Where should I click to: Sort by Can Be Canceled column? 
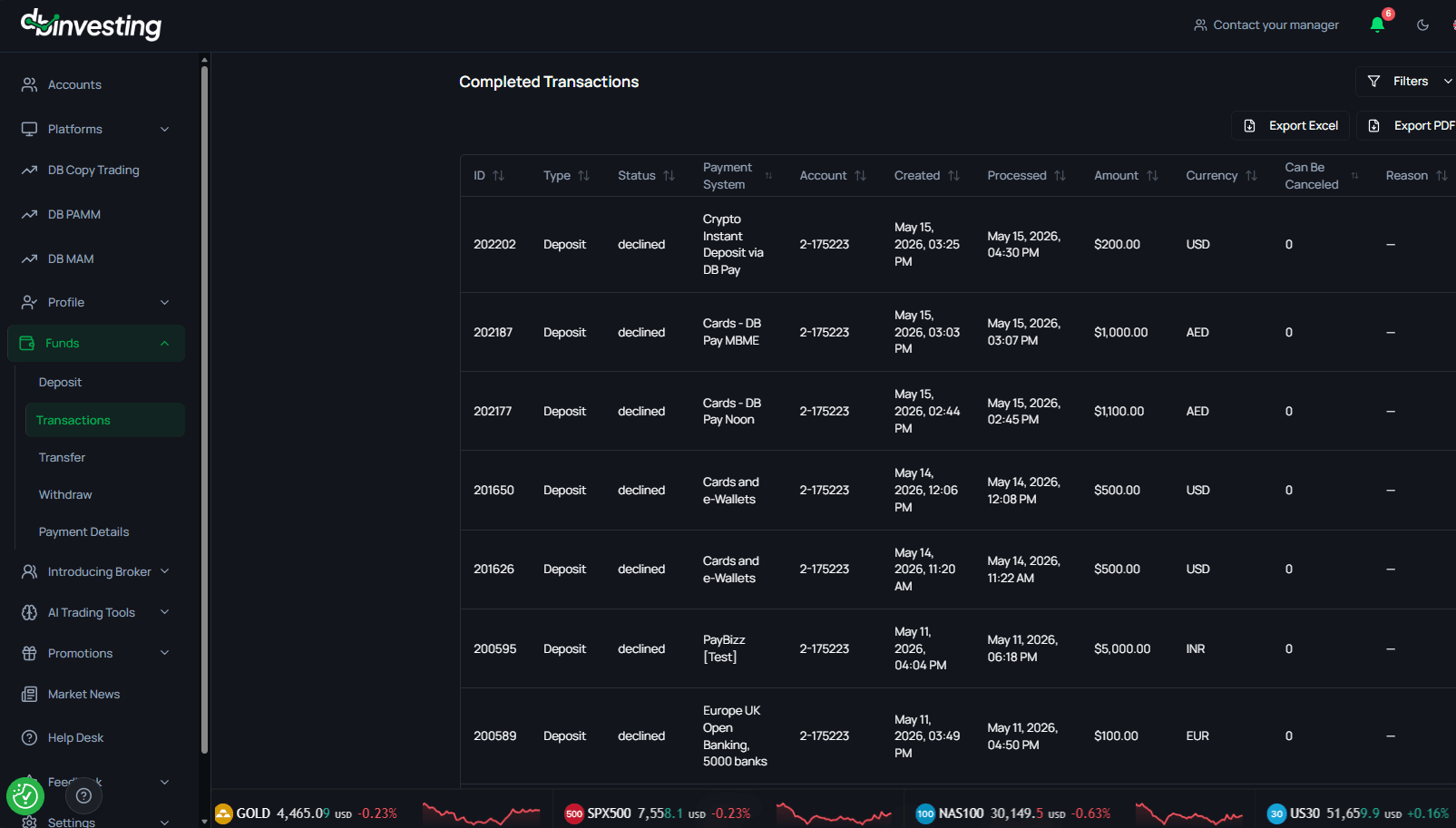(x=1354, y=175)
